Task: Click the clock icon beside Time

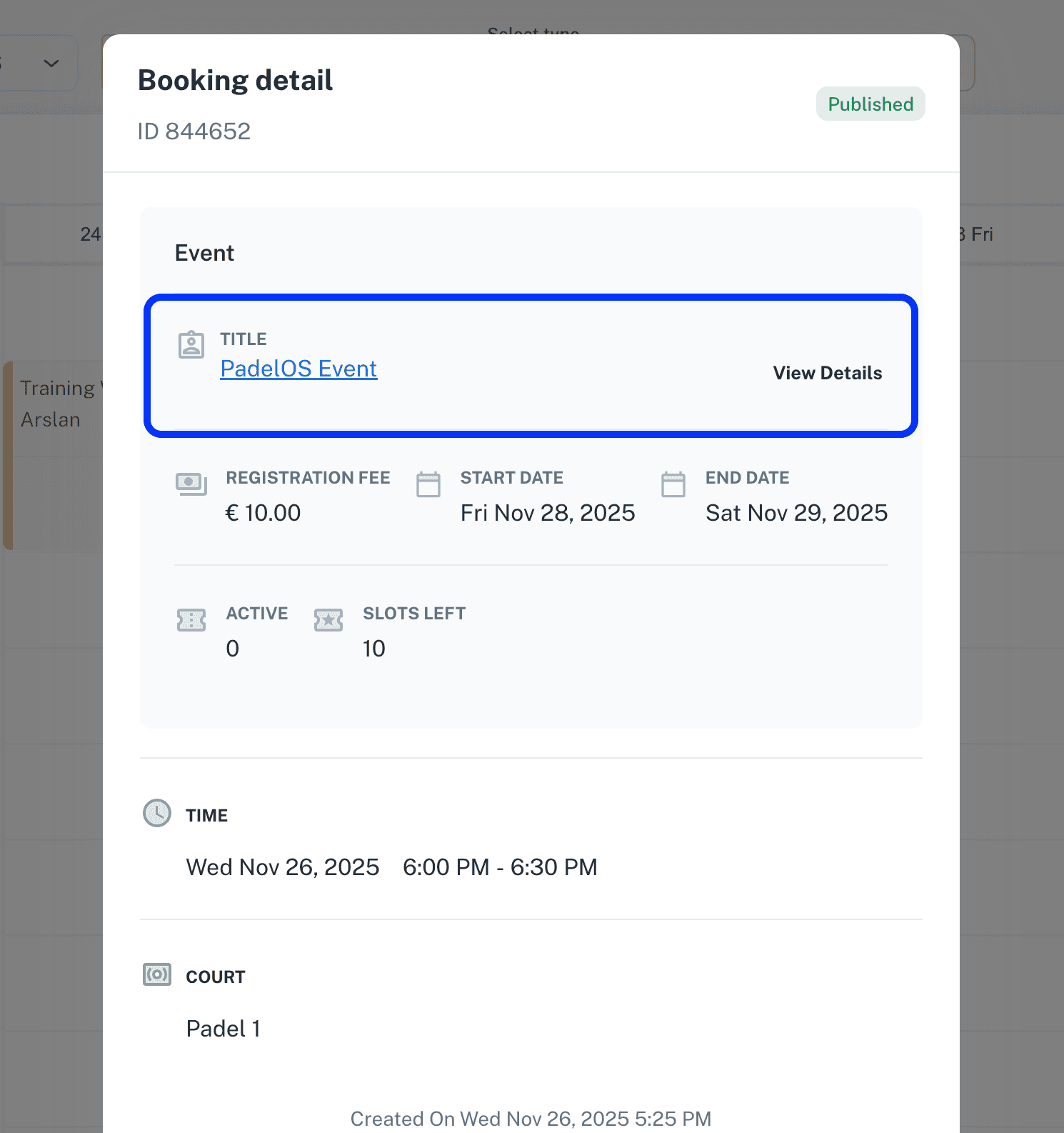Action: pos(157,813)
